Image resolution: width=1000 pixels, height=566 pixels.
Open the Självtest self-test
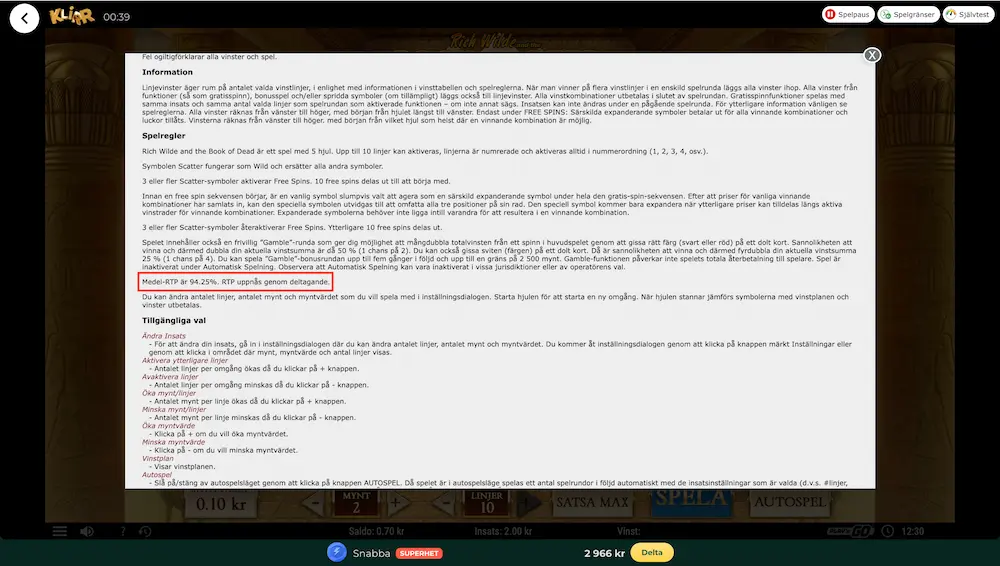point(968,14)
